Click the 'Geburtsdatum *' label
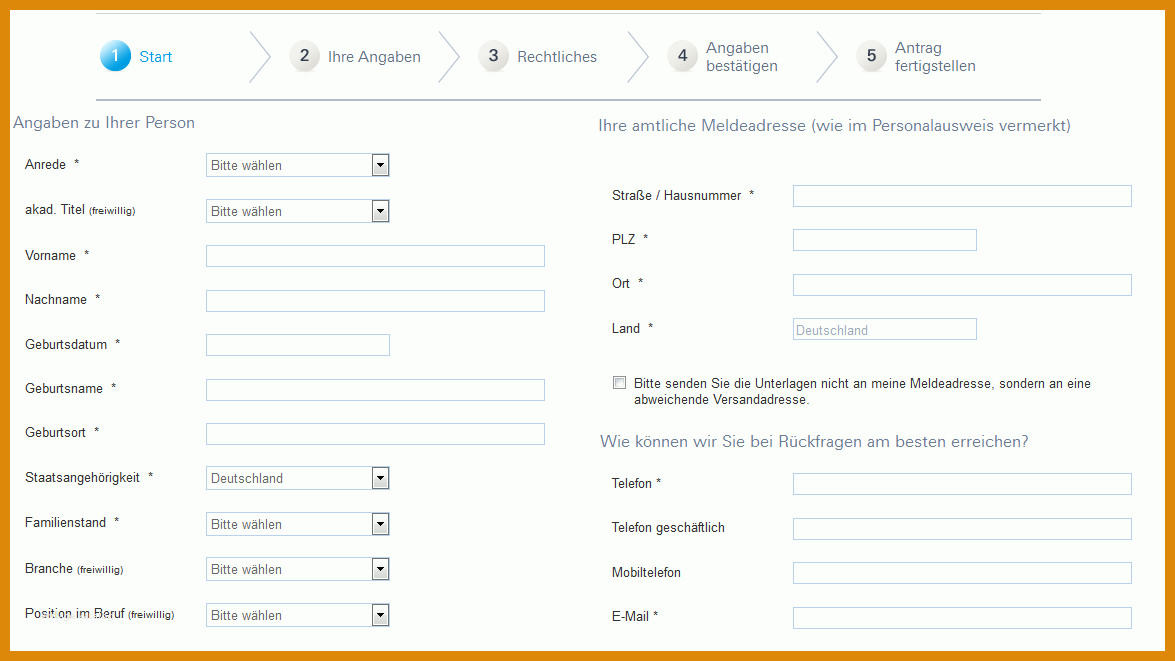1175x661 pixels. point(72,344)
